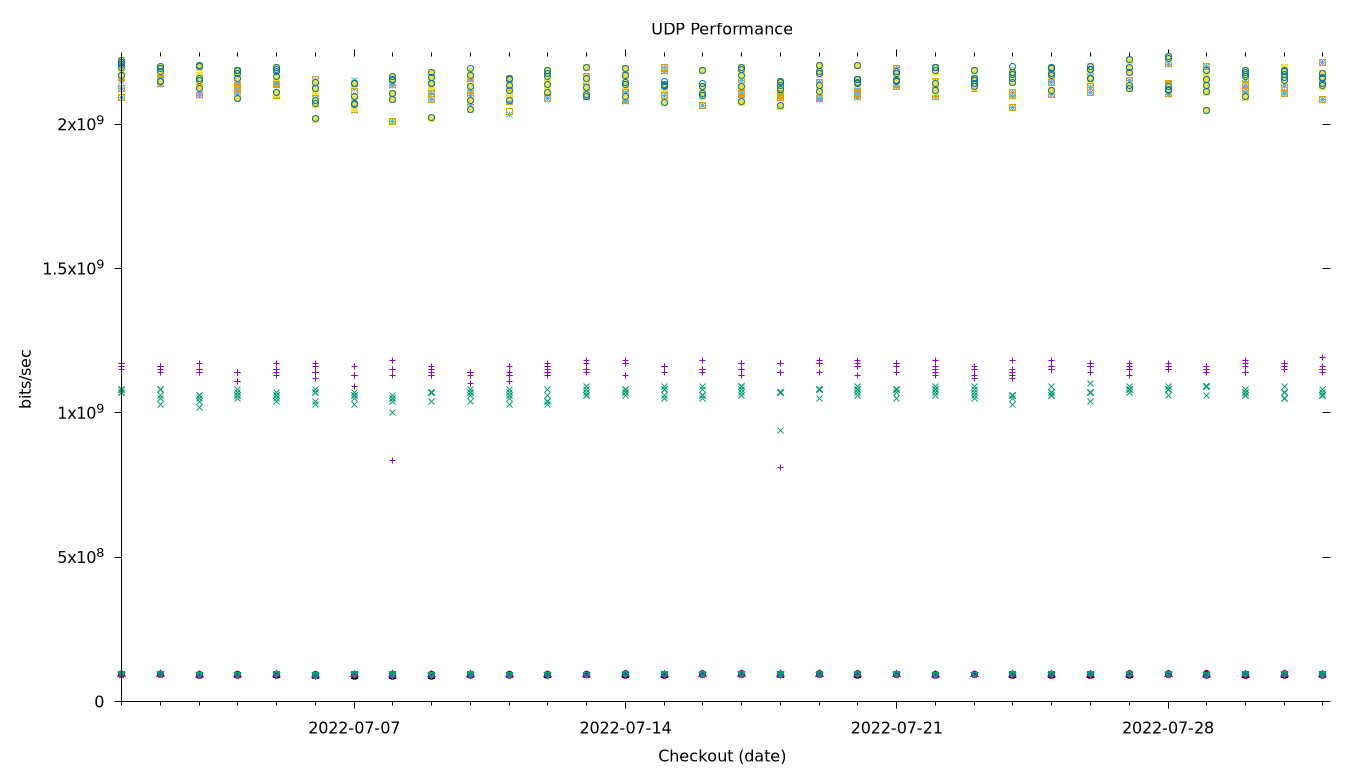Click the 0 y-axis tick label
The image size is (1360, 768).
(99, 701)
